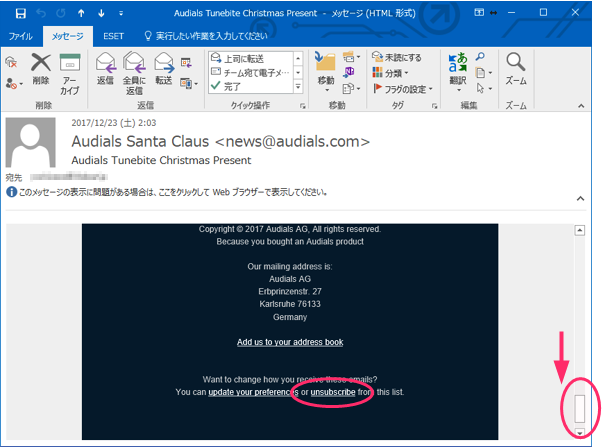Open the 分類 category dropdown
Image resolution: width=604 pixels, height=447 pixels.
click(390, 73)
